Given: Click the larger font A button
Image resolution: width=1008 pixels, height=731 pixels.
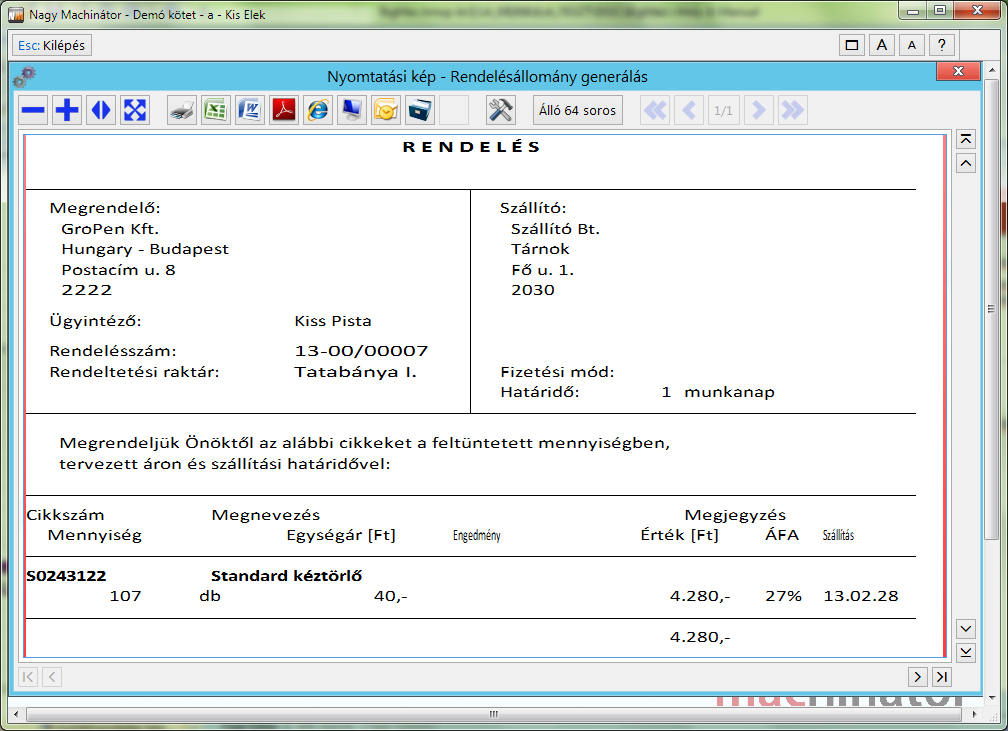Looking at the screenshot, I should click(881, 45).
